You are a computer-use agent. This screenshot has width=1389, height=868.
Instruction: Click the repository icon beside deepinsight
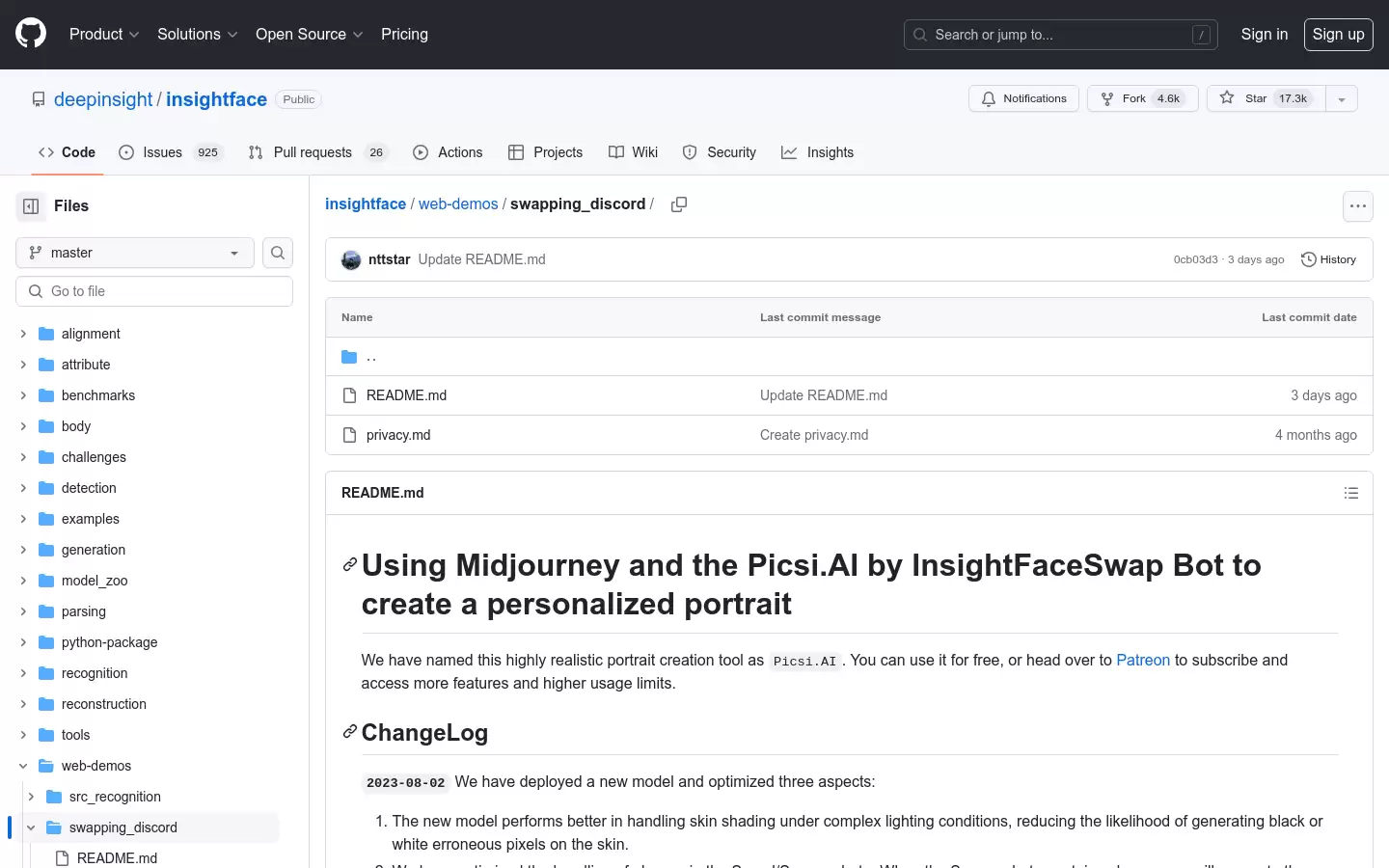tap(39, 99)
